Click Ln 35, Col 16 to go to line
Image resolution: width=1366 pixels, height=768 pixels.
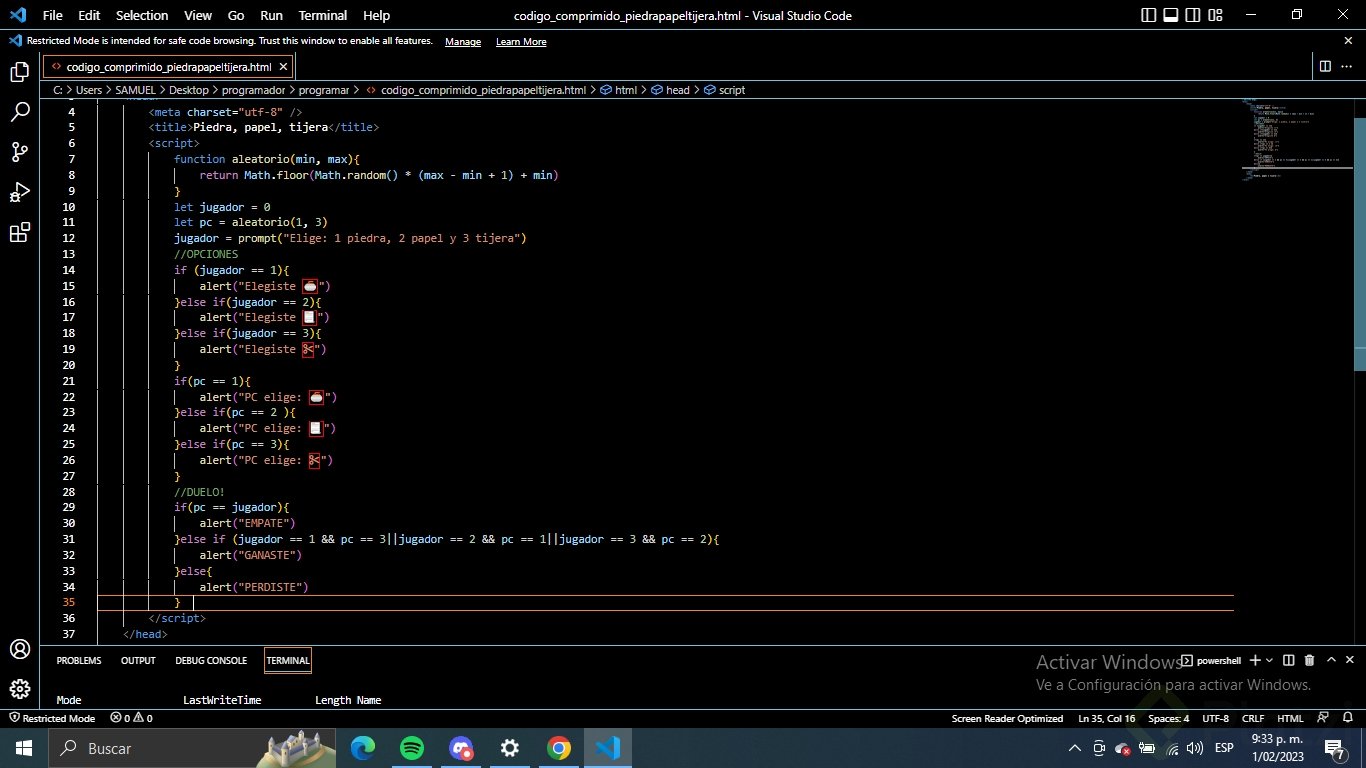pos(1106,718)
